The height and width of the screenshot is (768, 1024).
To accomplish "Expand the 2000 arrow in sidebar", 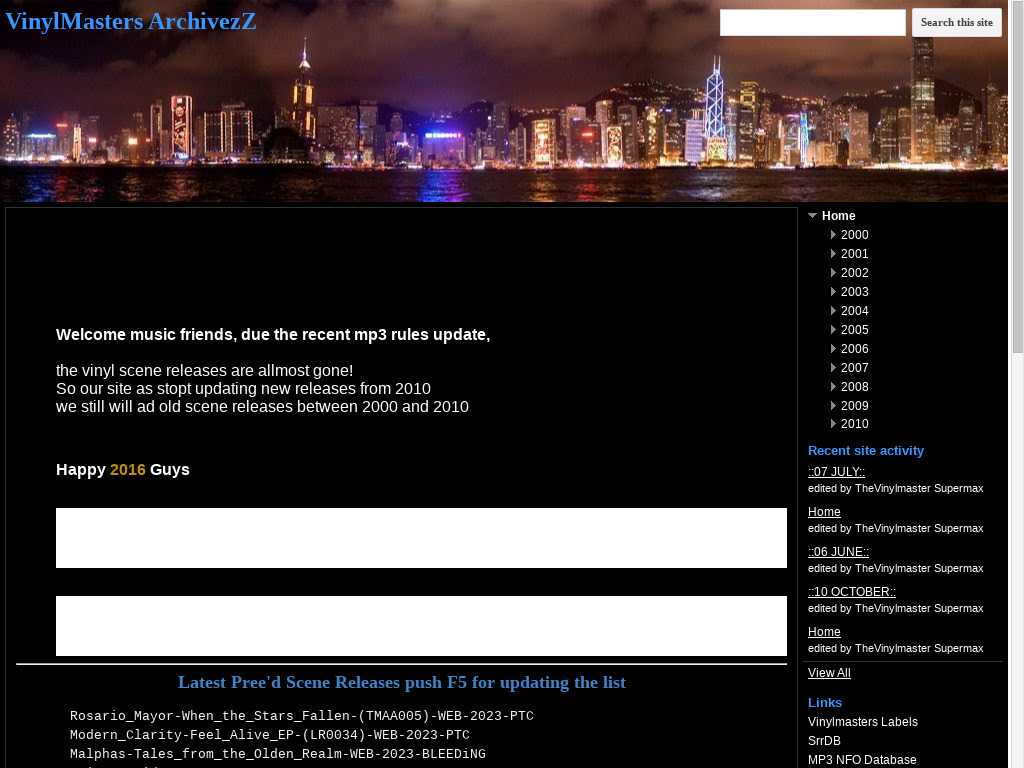I will pyautogui.click(x=833, y=235).
